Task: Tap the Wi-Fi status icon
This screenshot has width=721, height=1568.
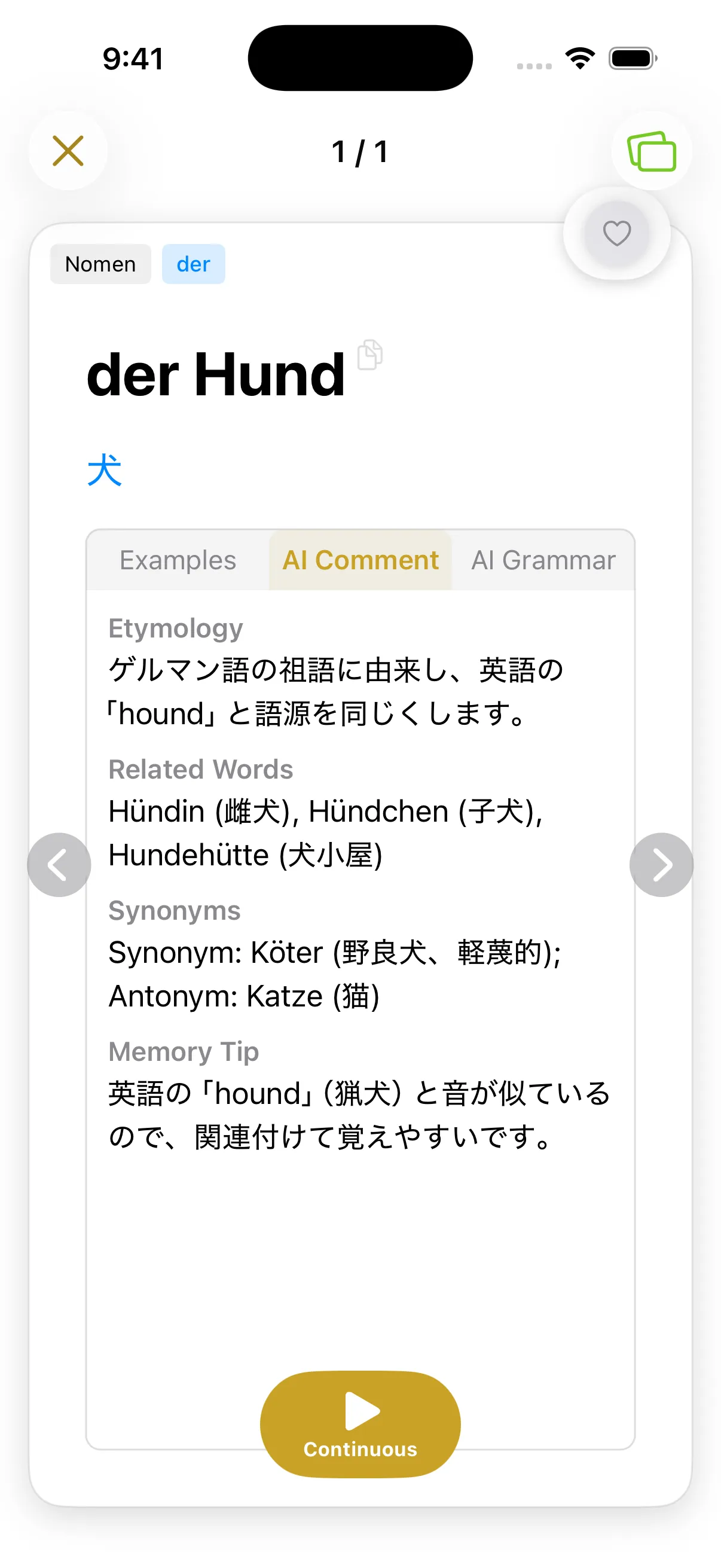Action: tap(580, 59)
